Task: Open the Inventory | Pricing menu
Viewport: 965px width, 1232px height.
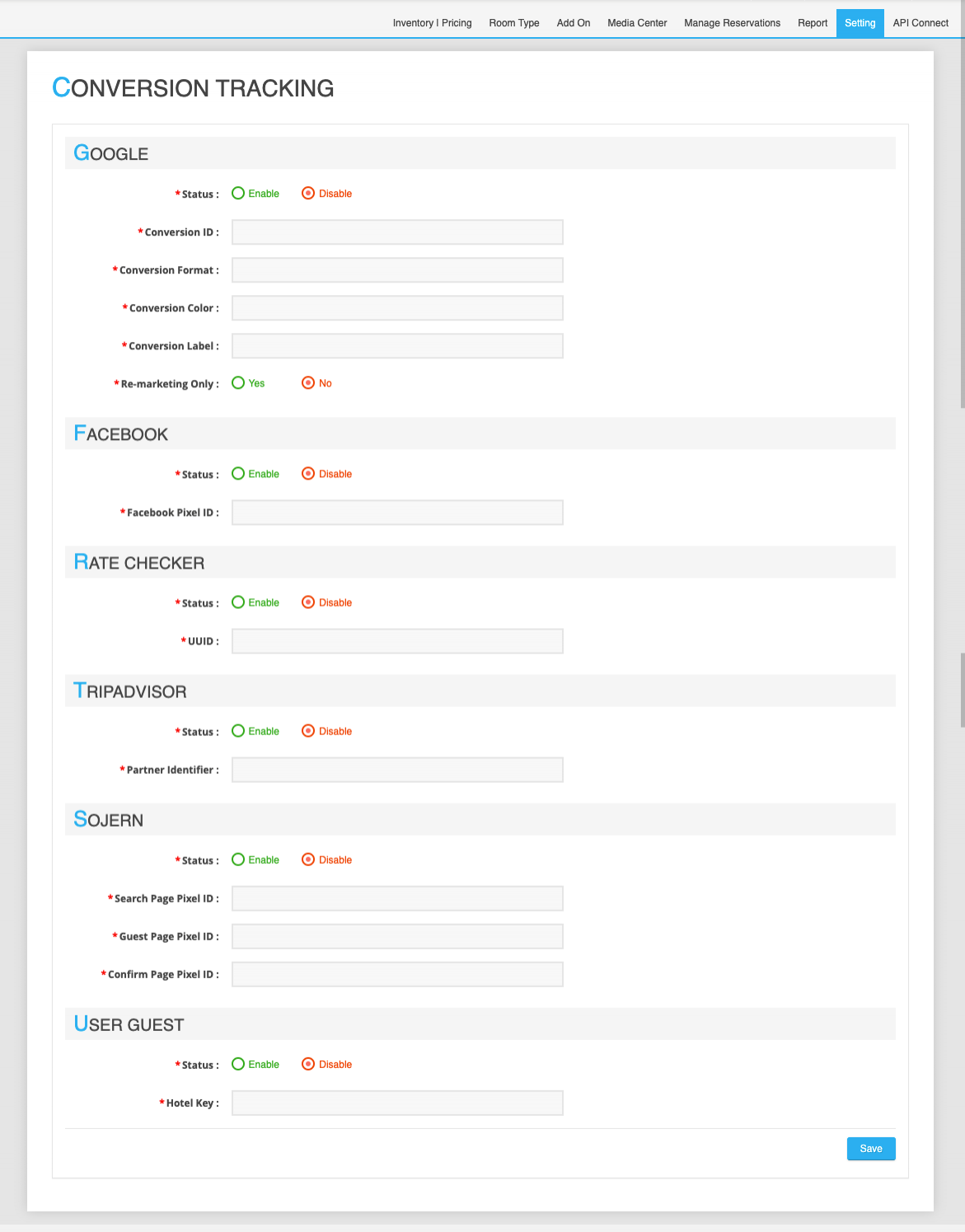Action: (432, 23)
